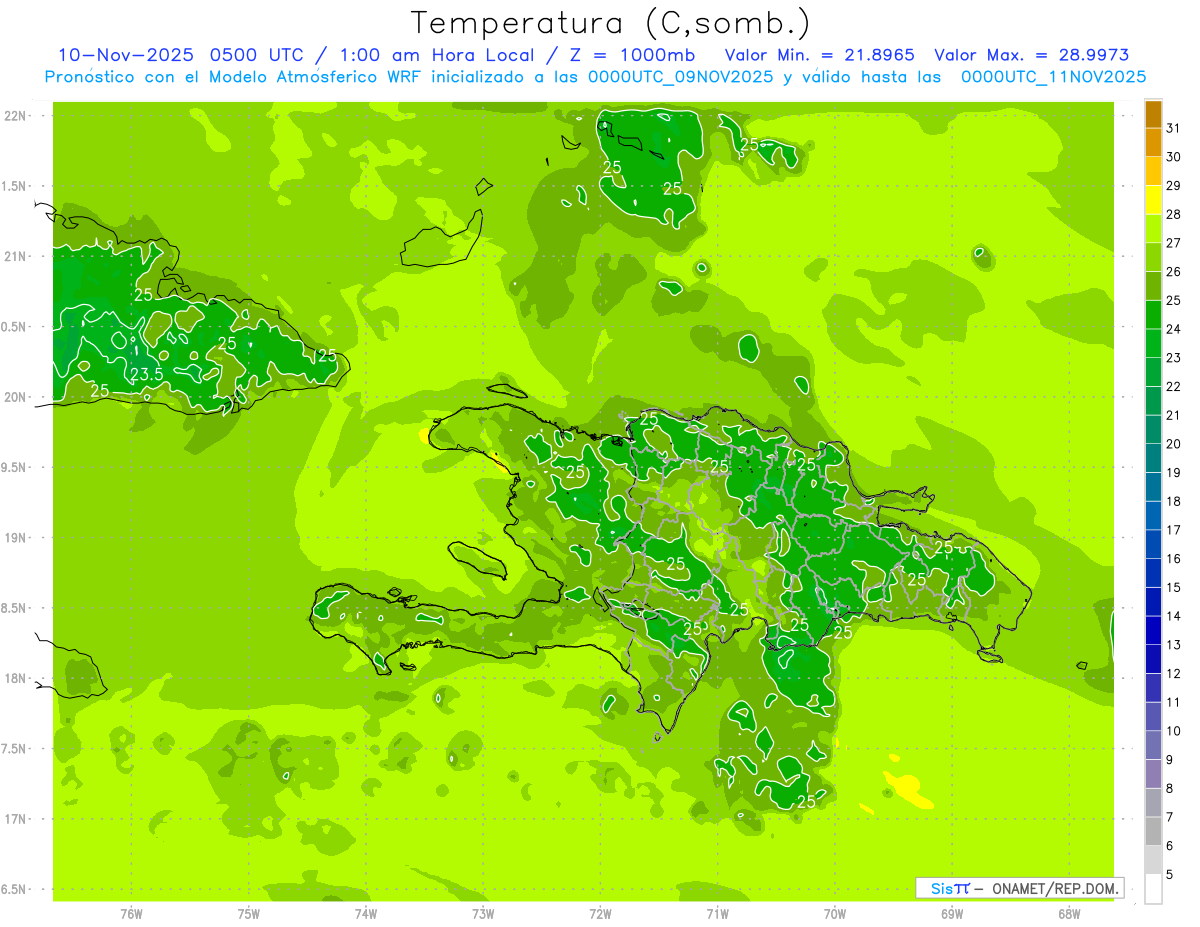The width and height of the screenshot is (1200, 927).
Task: Click the "18N" latitude axis label
Action: [17, 678]
